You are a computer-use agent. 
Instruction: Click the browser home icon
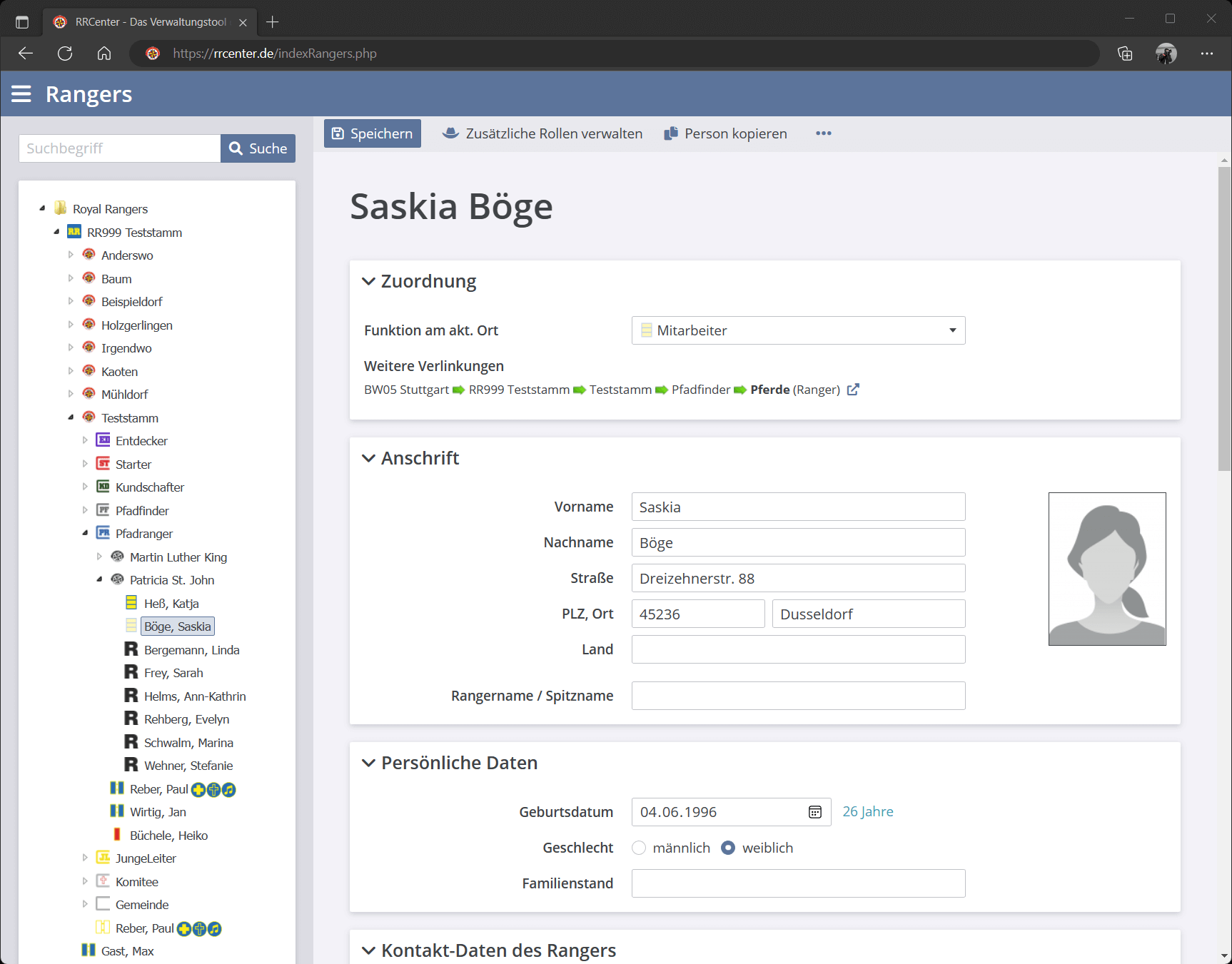coord(104,54)
